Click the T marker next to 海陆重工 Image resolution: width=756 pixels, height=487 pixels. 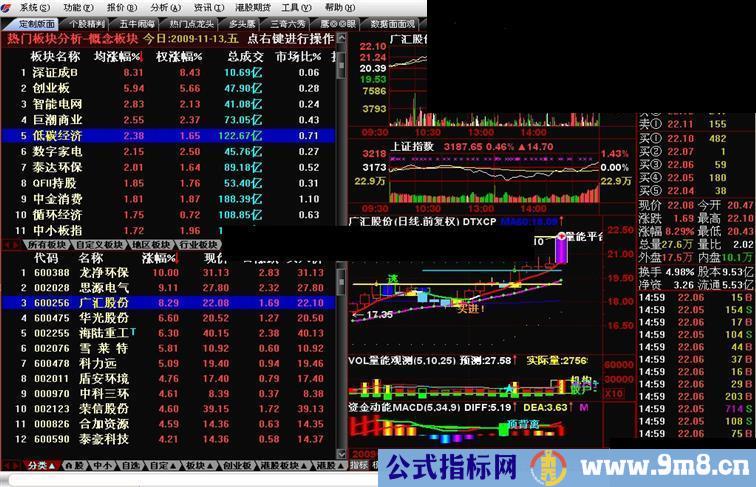click(x=131, y=333)
